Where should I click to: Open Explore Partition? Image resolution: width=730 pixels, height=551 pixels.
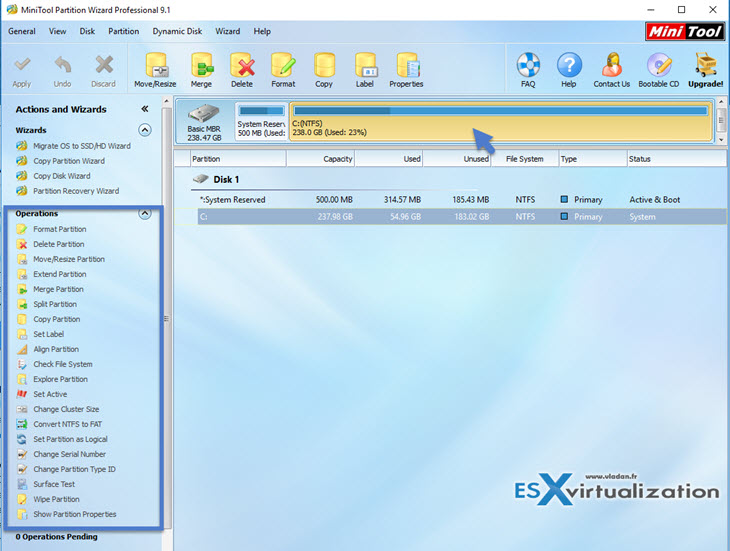52,379
